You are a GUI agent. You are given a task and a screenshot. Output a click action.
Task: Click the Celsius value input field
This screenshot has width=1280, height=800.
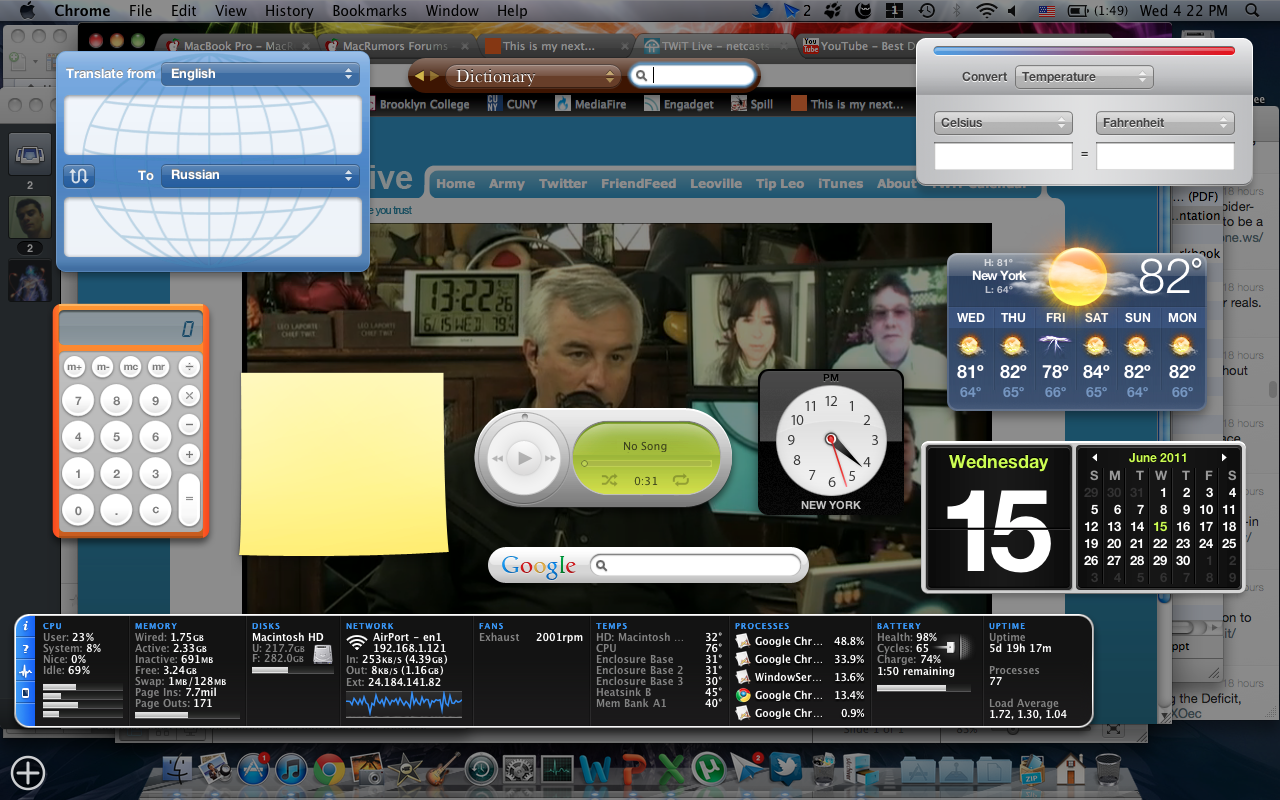coord(1003,156)
